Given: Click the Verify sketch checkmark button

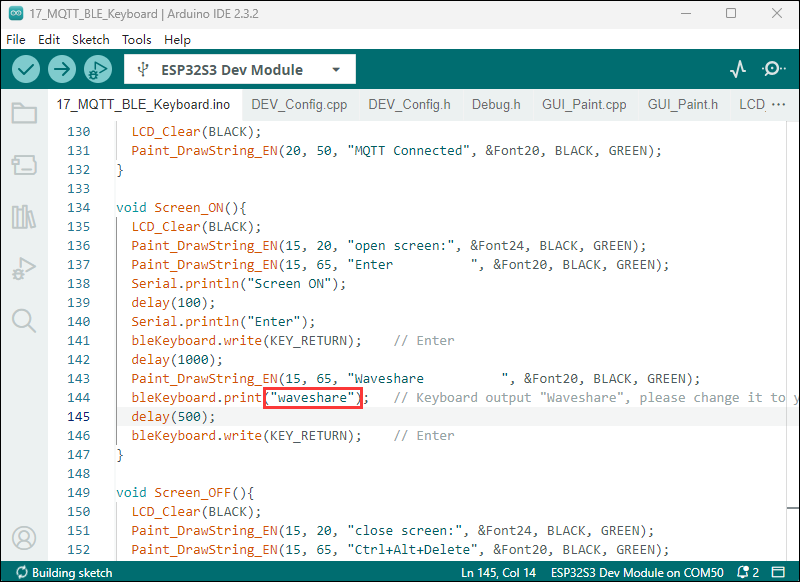Looking at the screenshot, I should coord(26,69).
